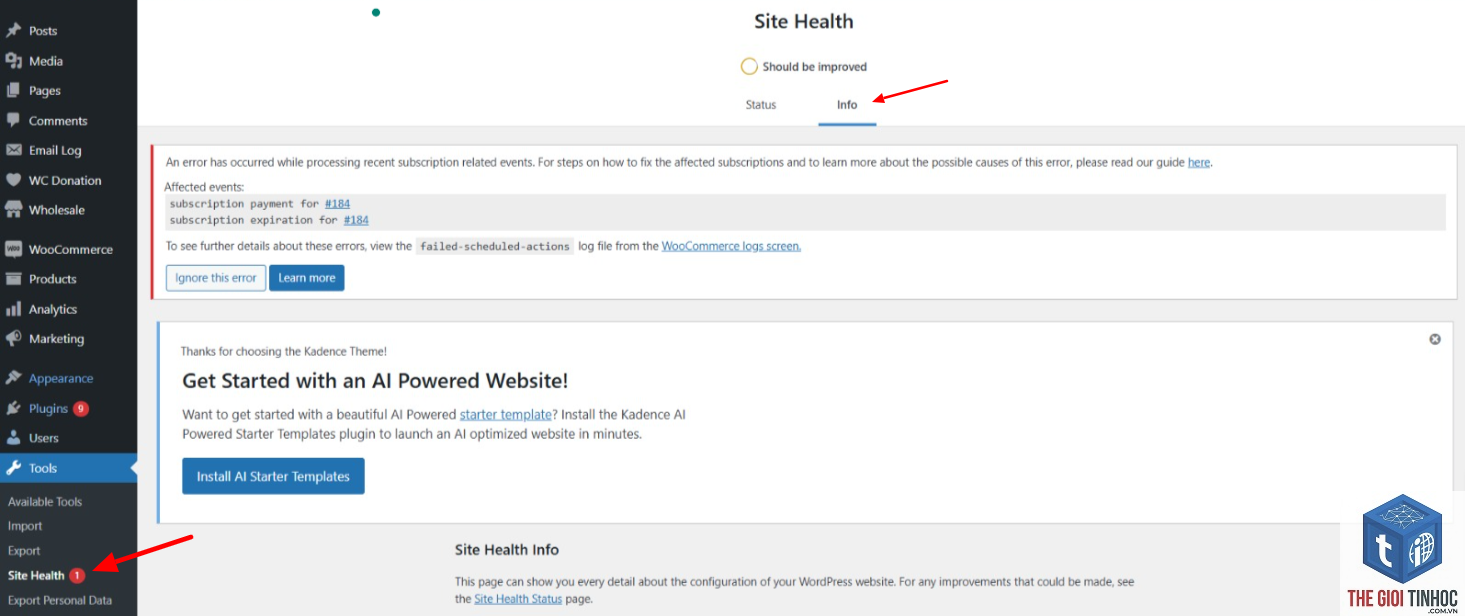The height and width of the screenshot is (616, 1465).
Task: Click the Pages icon in sidebar
Action: [13, 90]
